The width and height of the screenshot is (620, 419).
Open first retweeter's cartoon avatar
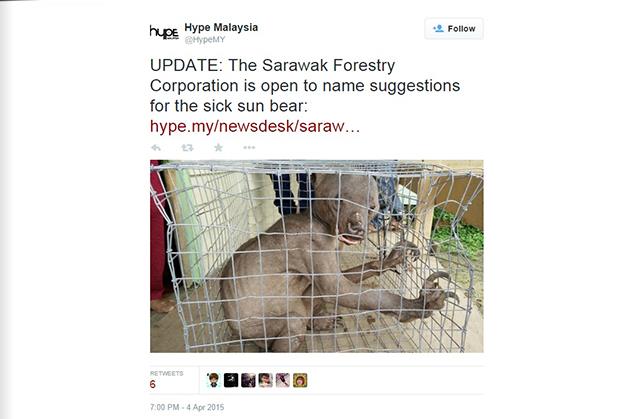tap(214, 380)
